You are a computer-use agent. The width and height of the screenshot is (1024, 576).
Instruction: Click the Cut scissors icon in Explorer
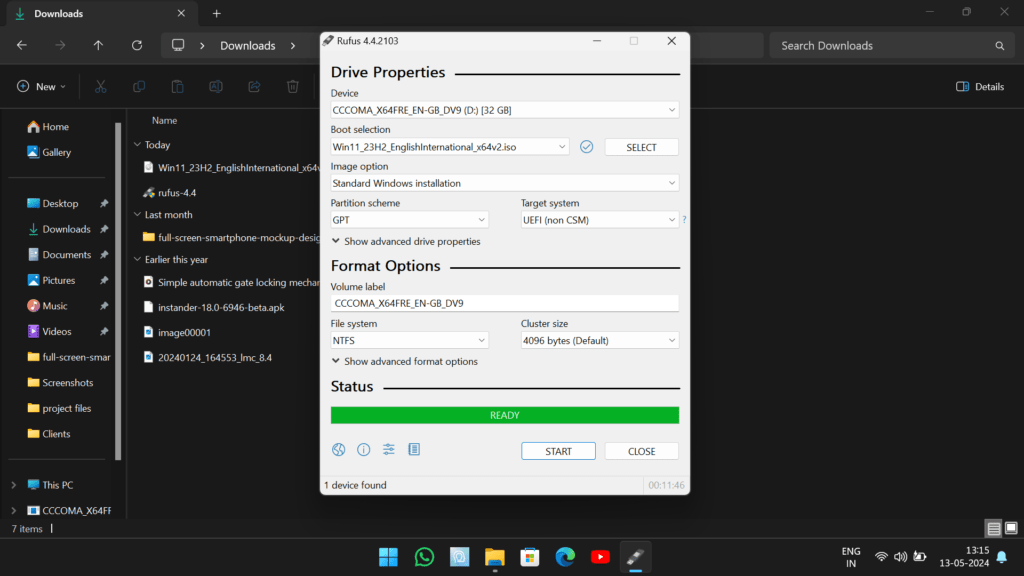pos(101,86)
